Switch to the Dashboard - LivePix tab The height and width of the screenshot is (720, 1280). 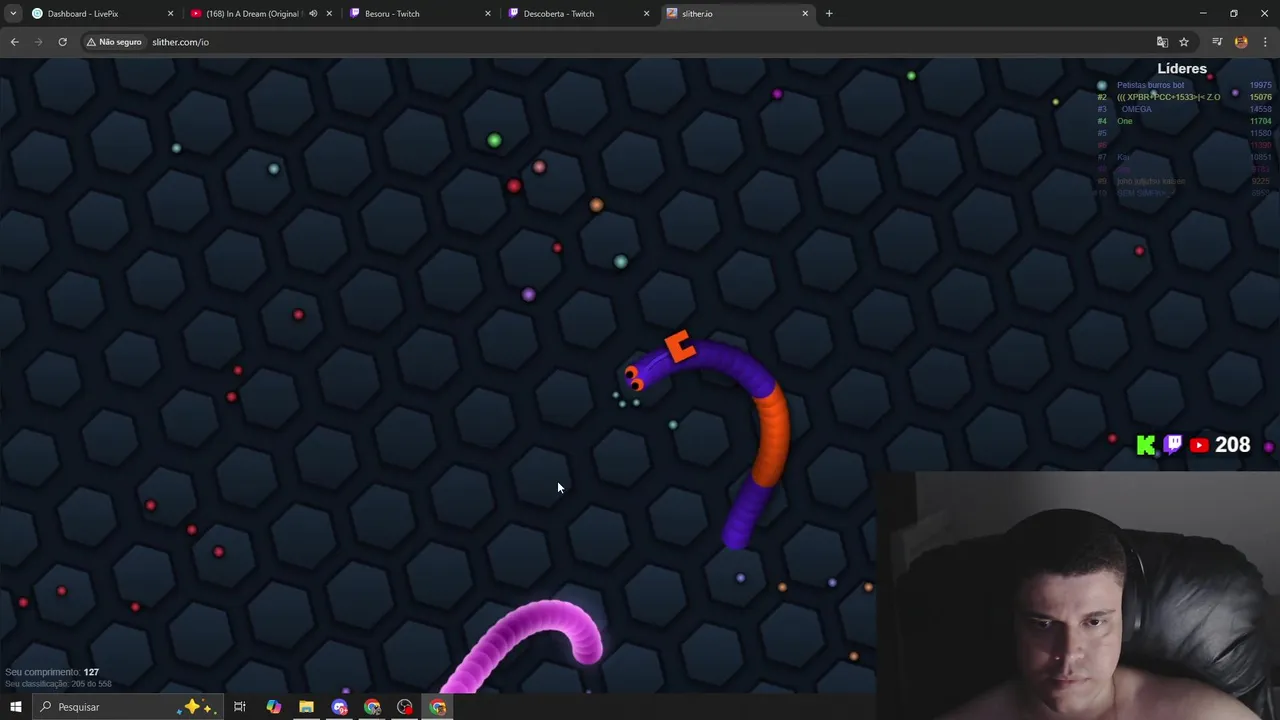[x=104, y=14]
